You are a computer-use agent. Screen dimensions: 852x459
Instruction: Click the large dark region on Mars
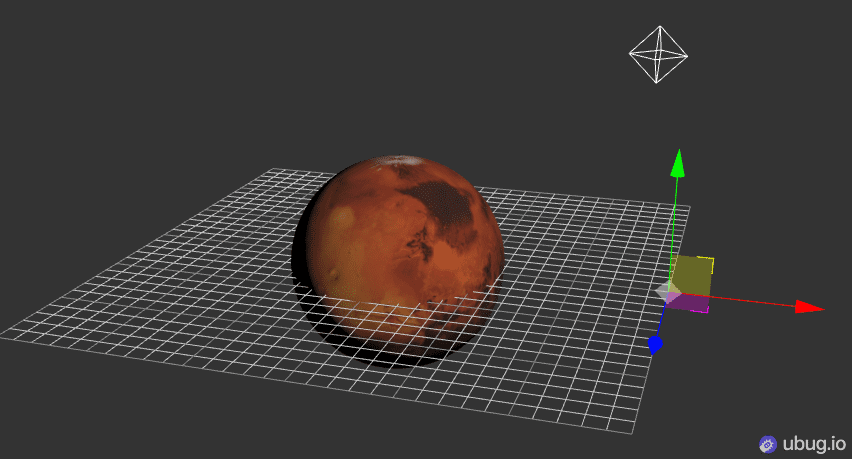tap(444, 205)
